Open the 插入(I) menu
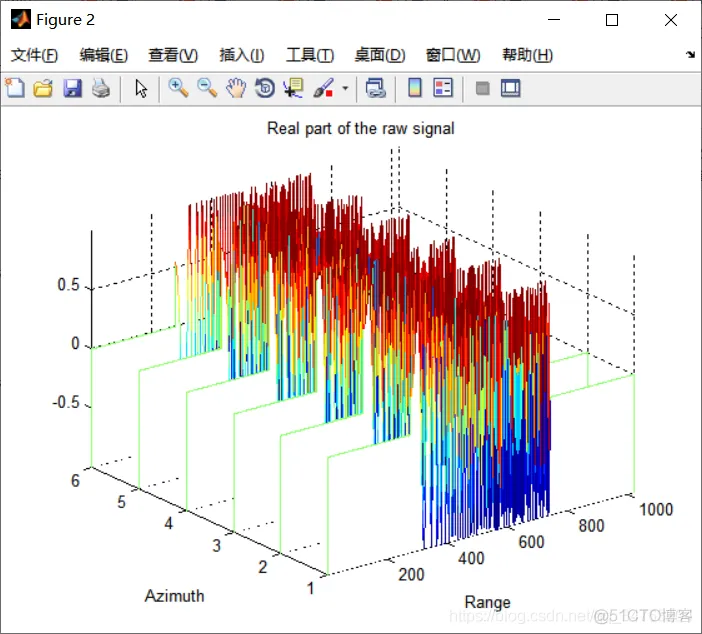This screenshot has height=634, width=702. click(242, 55)
